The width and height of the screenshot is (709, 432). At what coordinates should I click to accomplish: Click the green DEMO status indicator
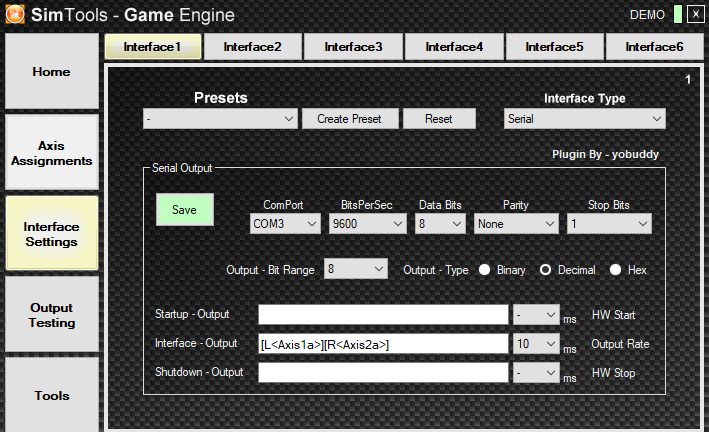677,14
